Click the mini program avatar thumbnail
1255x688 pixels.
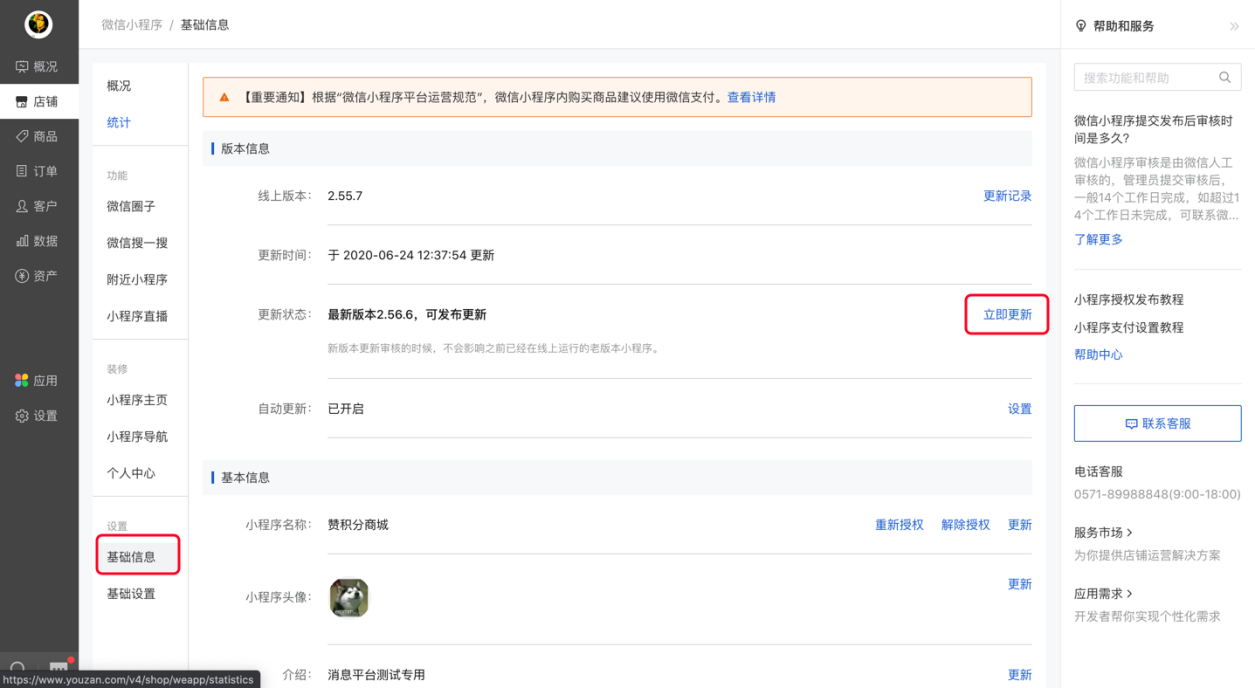pyautogui.click(x=349, y=598)
